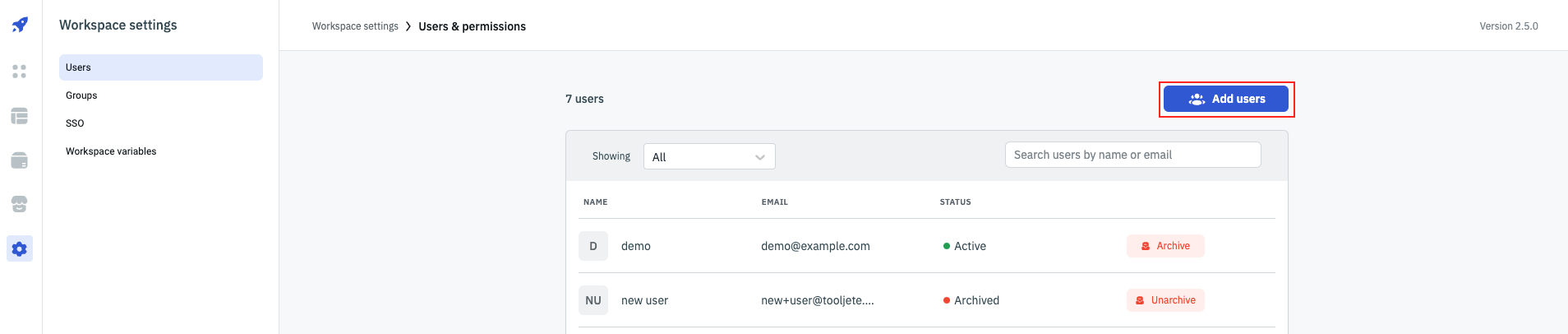The image size is (1568, 334).
Task: Archive the demo user
Action: [x=1165, y=246]
